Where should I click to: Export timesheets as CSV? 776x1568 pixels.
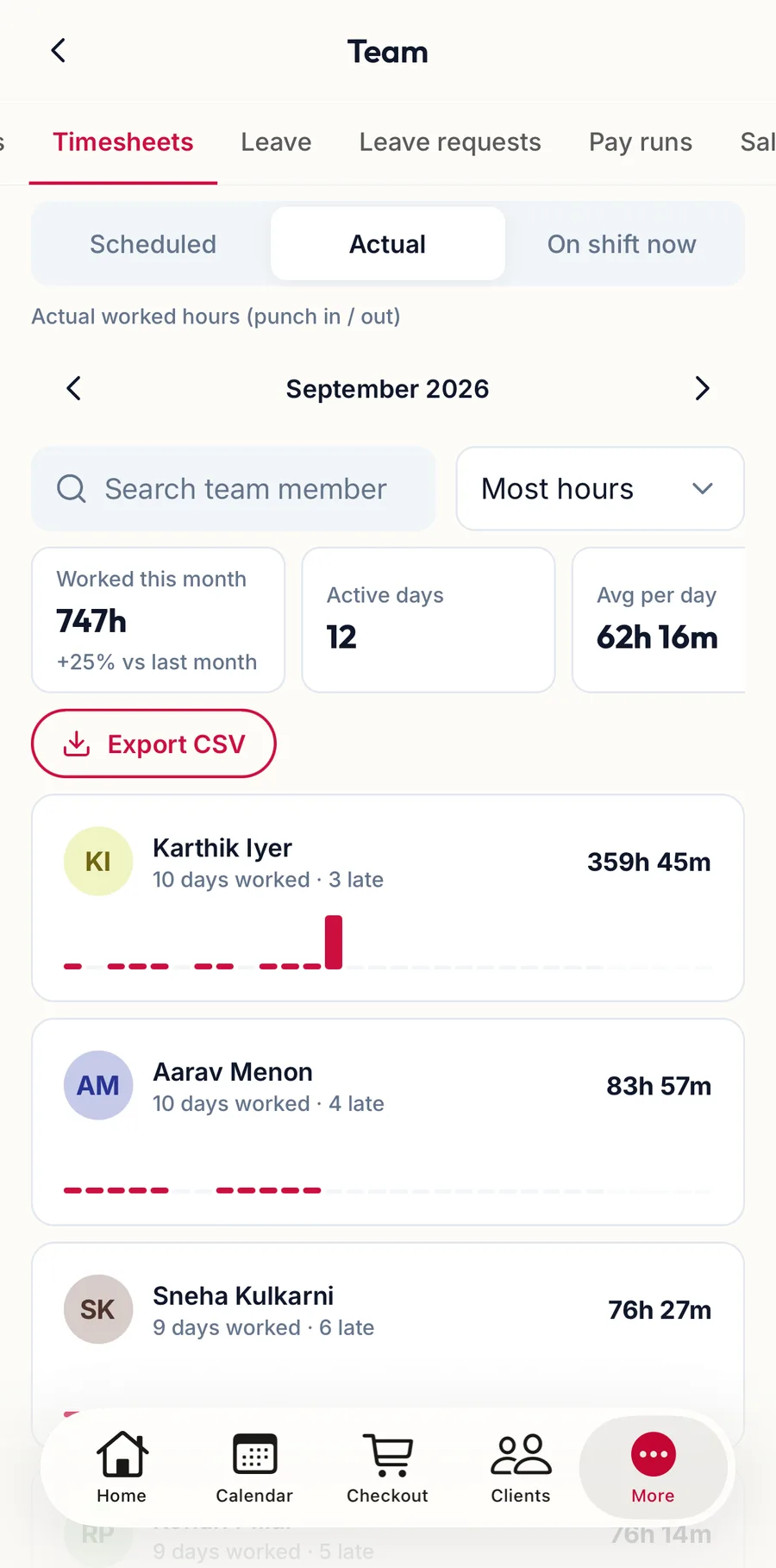tap(153, 743)
